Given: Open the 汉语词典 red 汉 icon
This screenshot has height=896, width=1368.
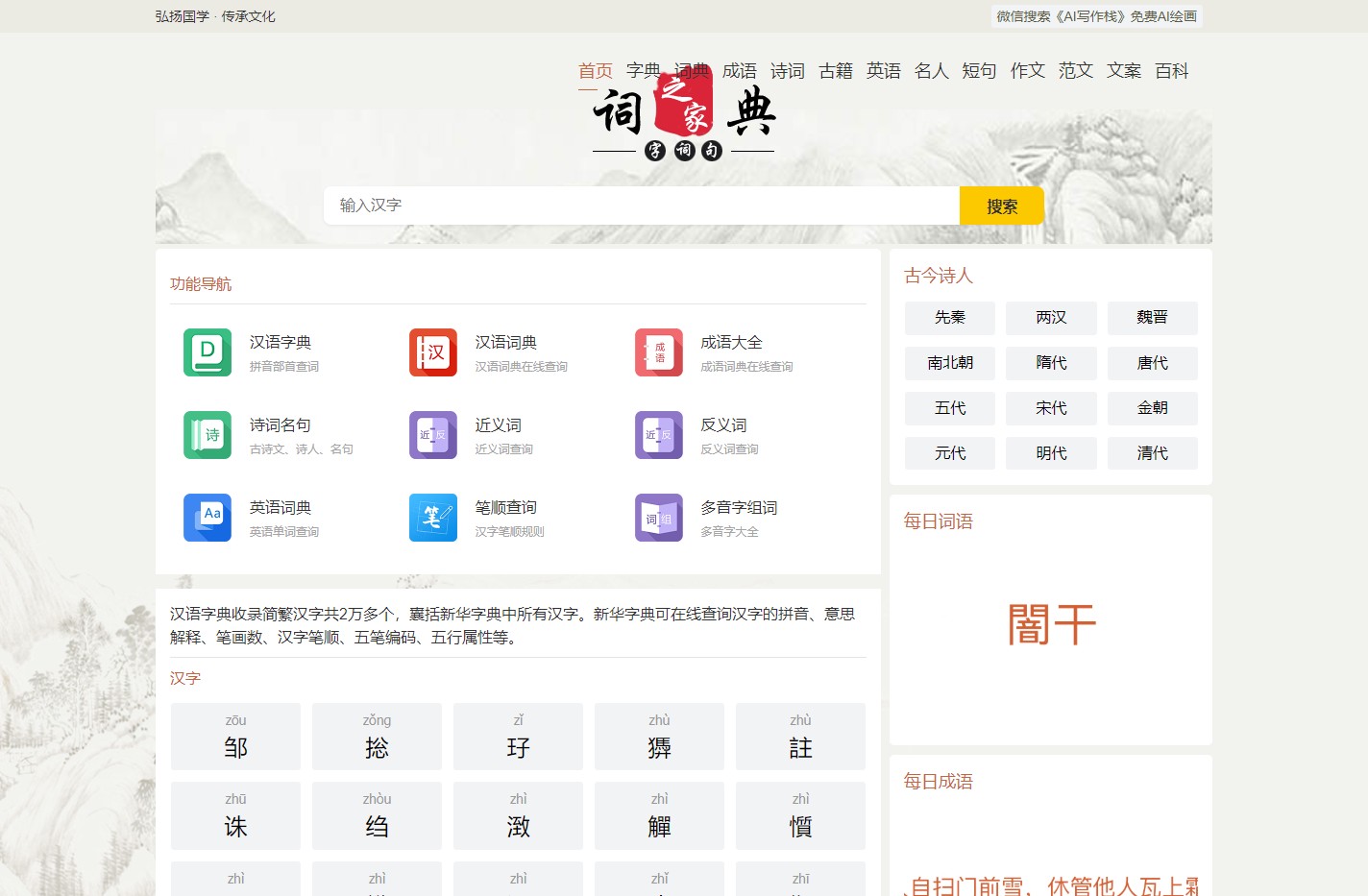Looking at the screenshot, I should 433,352.
